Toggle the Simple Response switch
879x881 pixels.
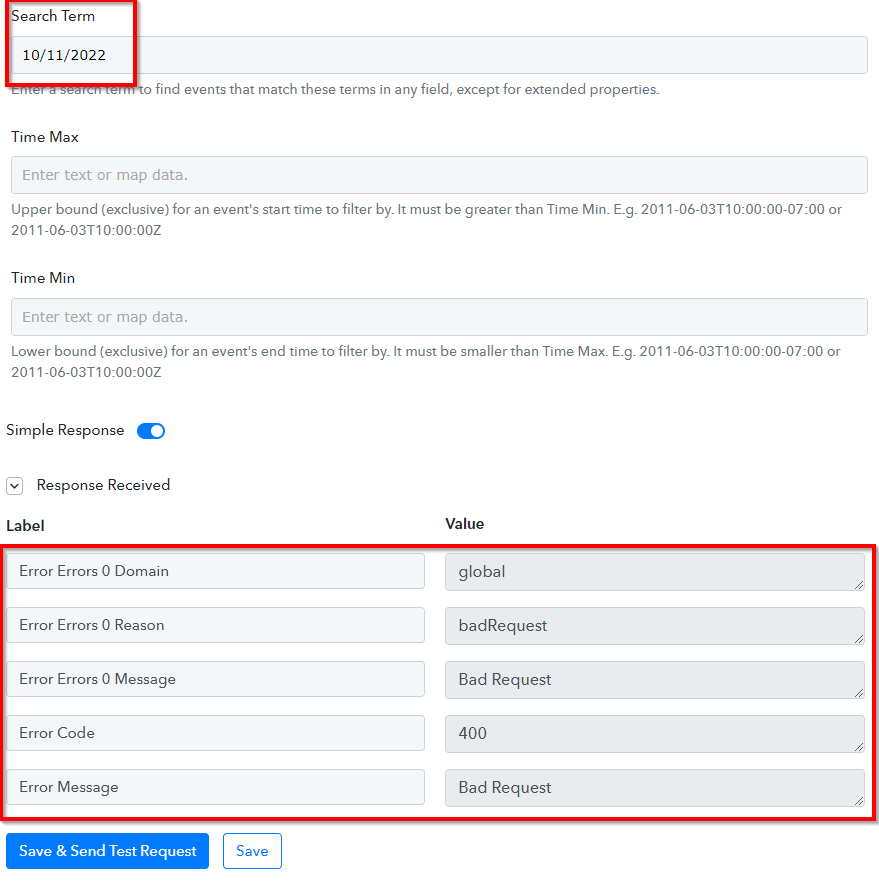point(151,431)
